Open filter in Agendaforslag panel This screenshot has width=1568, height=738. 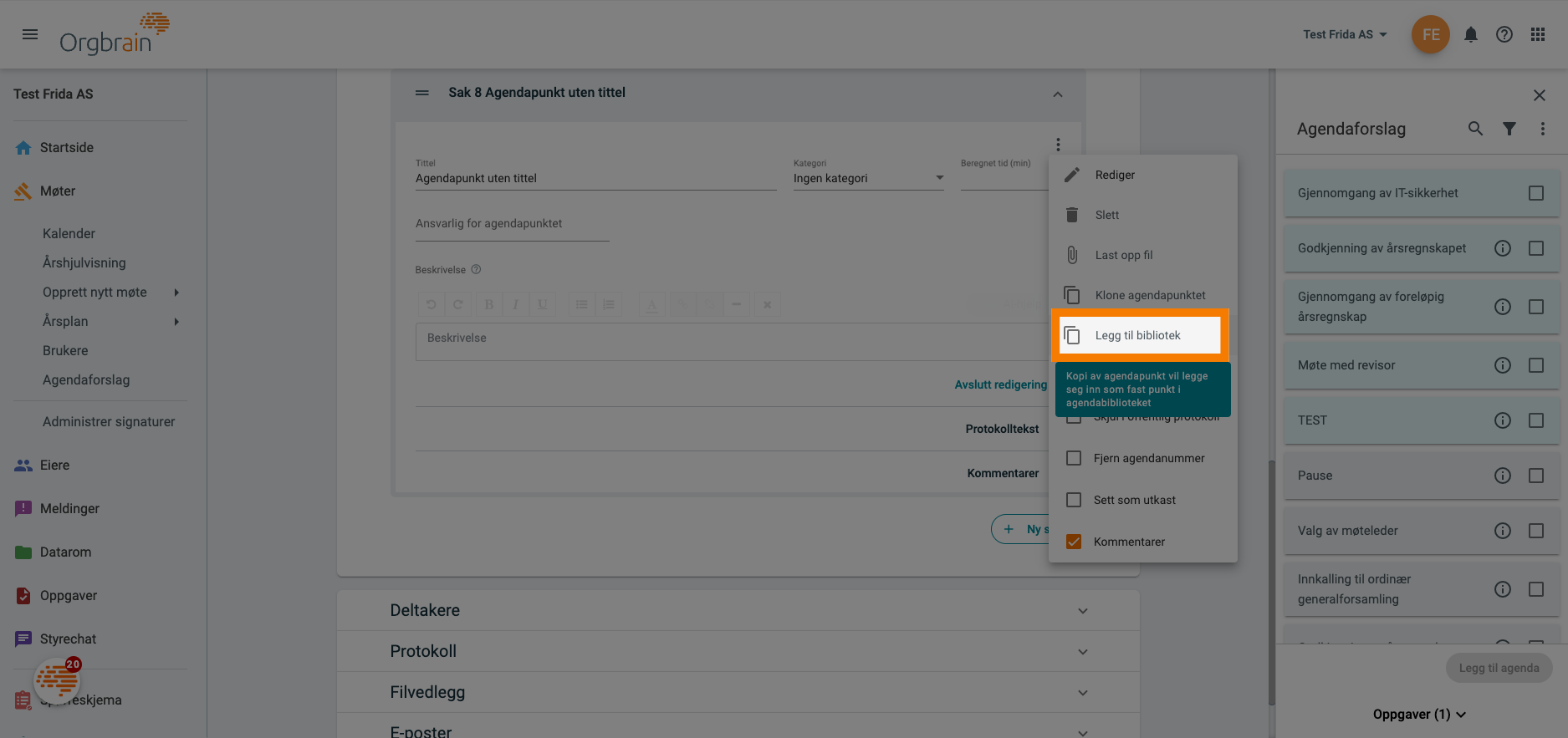coord(1509,129)
